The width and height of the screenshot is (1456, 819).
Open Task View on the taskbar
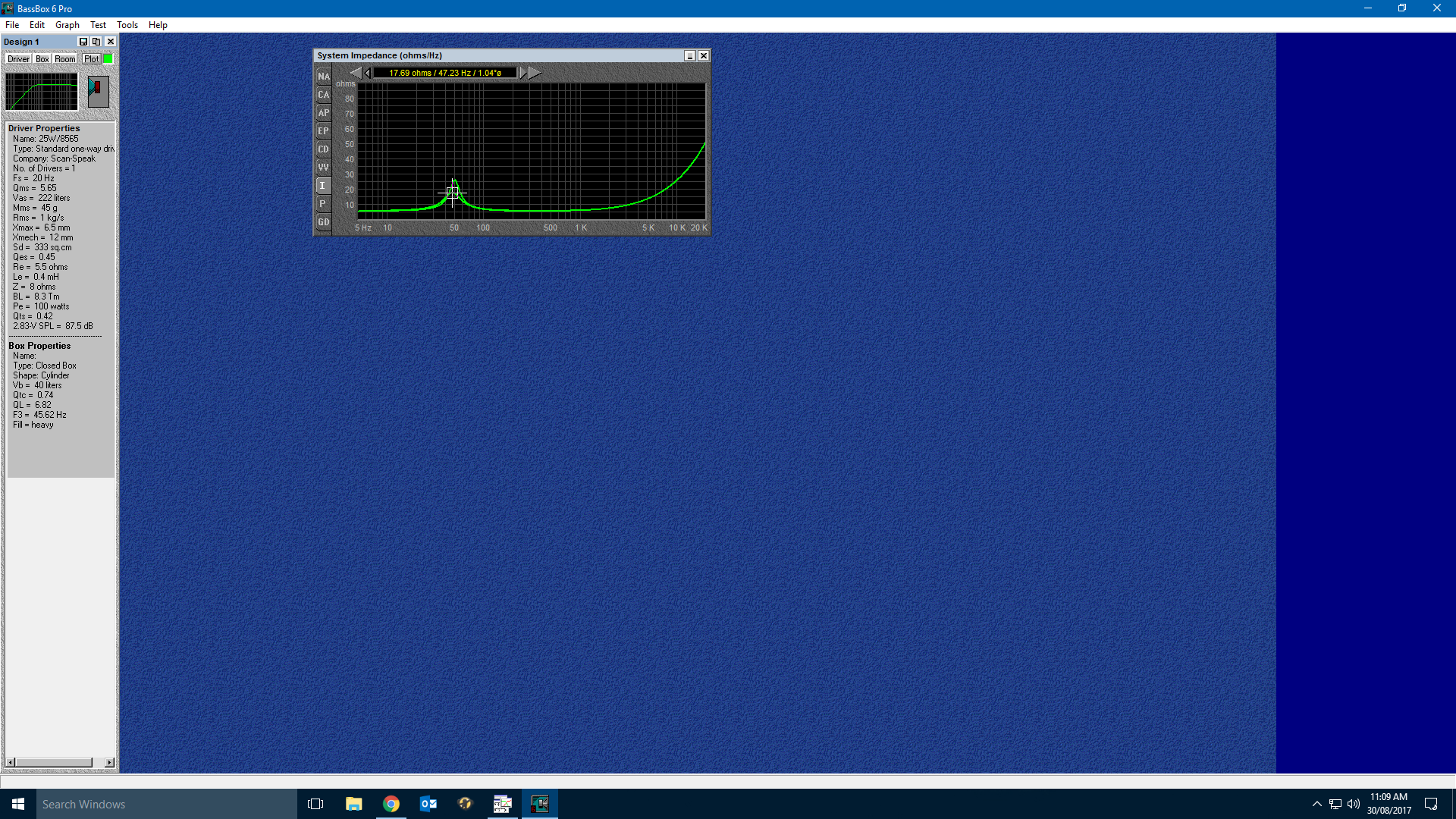[x=315, y=804]
